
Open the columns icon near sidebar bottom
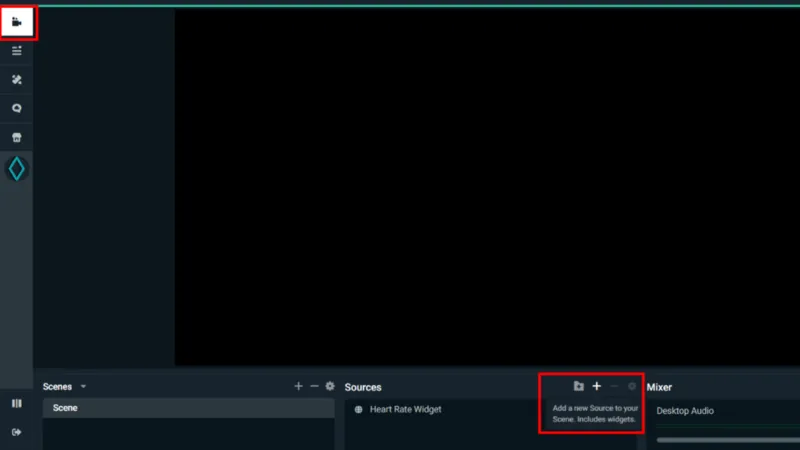tap(17, 404)
